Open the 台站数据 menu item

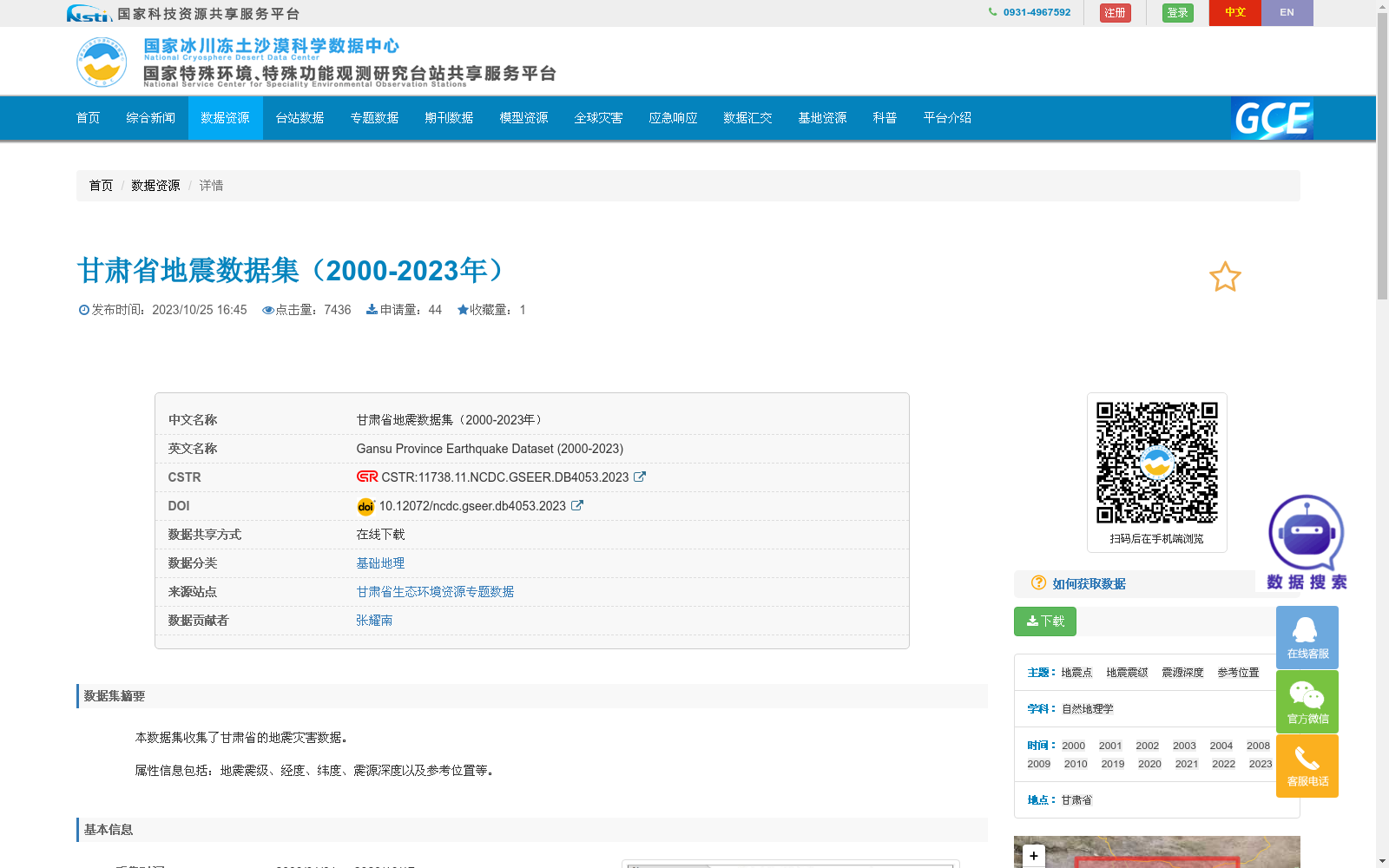(300, 118)
